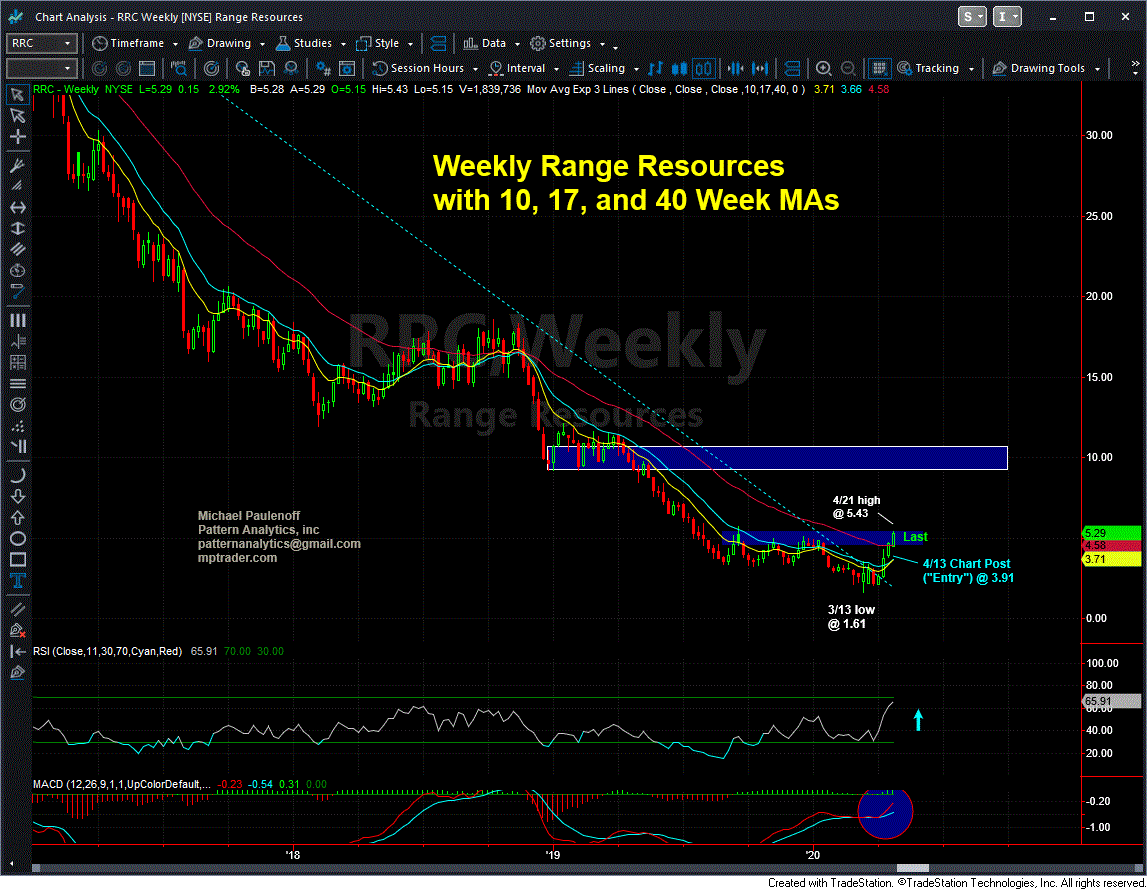Open the Data menu

(485, 44)
